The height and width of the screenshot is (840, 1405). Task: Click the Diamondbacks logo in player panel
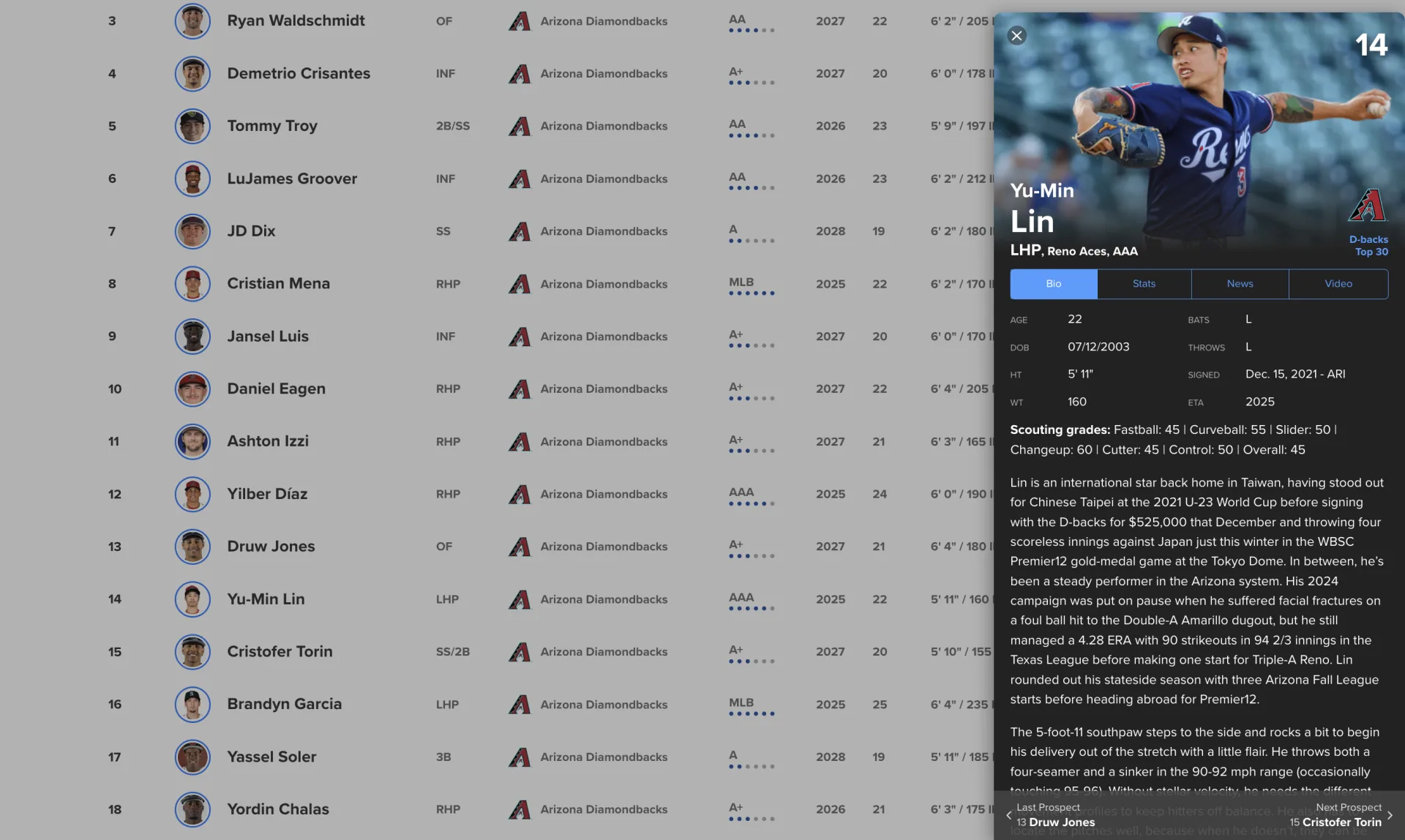click(1367, 206)
